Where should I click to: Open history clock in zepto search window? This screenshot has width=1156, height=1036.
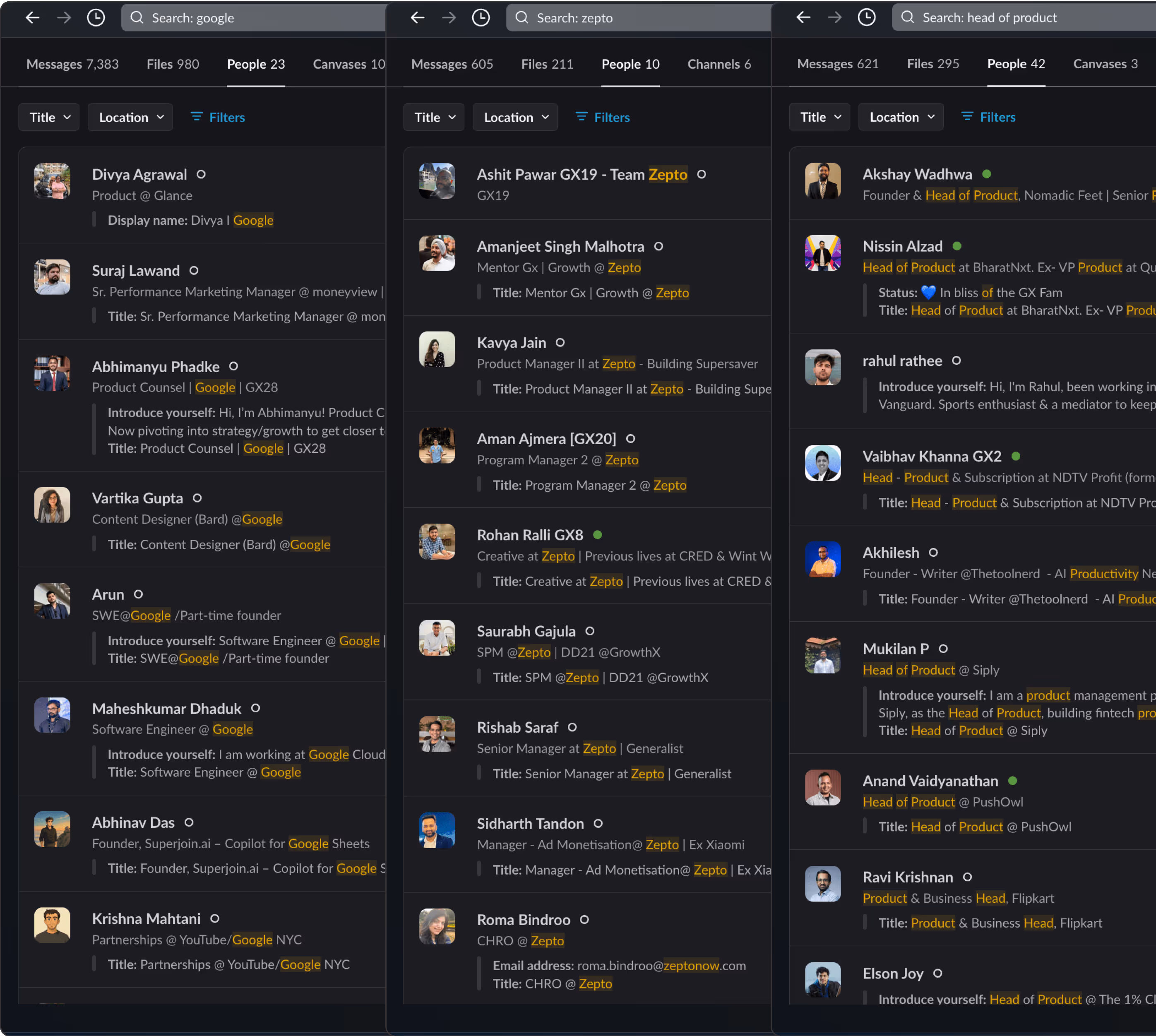(x=481, y=18)
